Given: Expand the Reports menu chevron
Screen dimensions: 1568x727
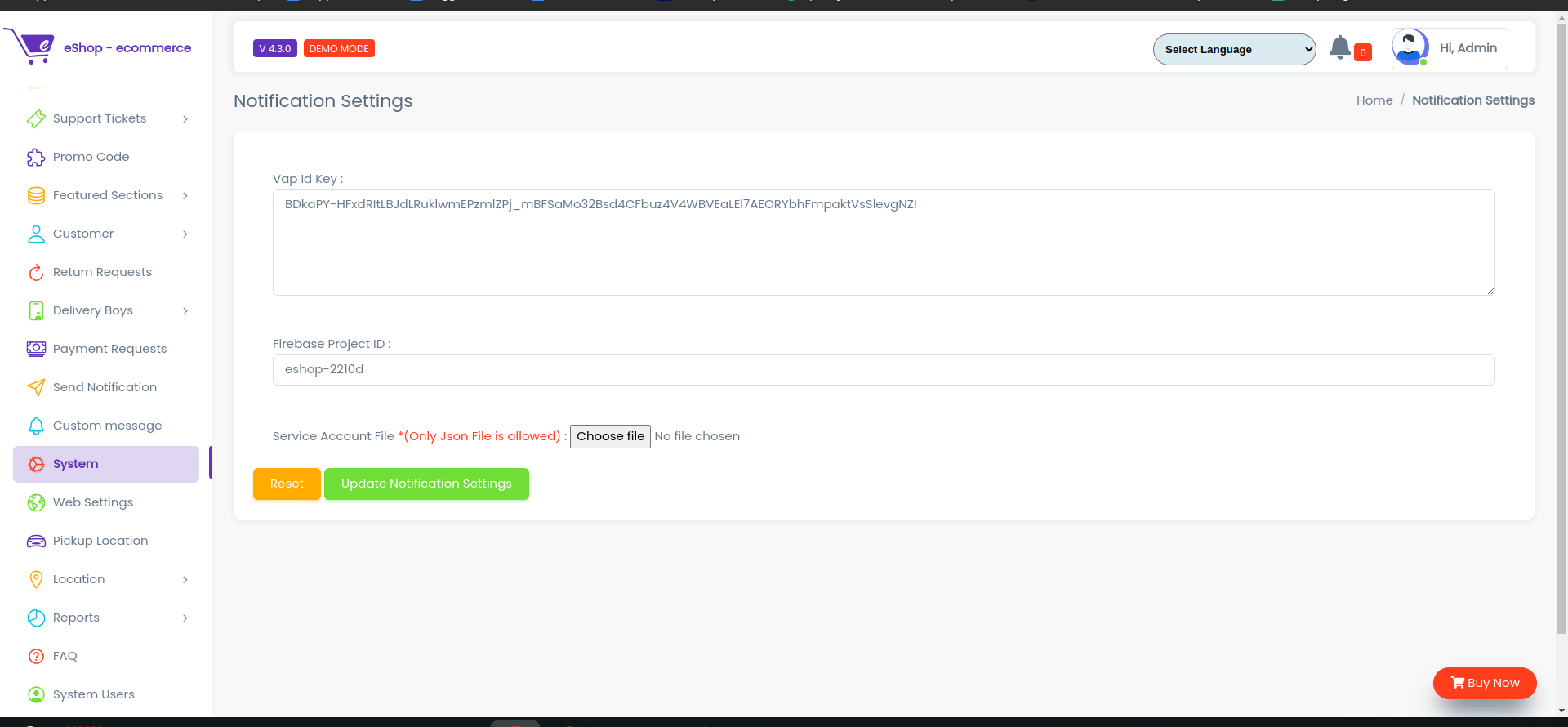Looking at the screenshot, I should pyautogui.click(x=185, y=618).
